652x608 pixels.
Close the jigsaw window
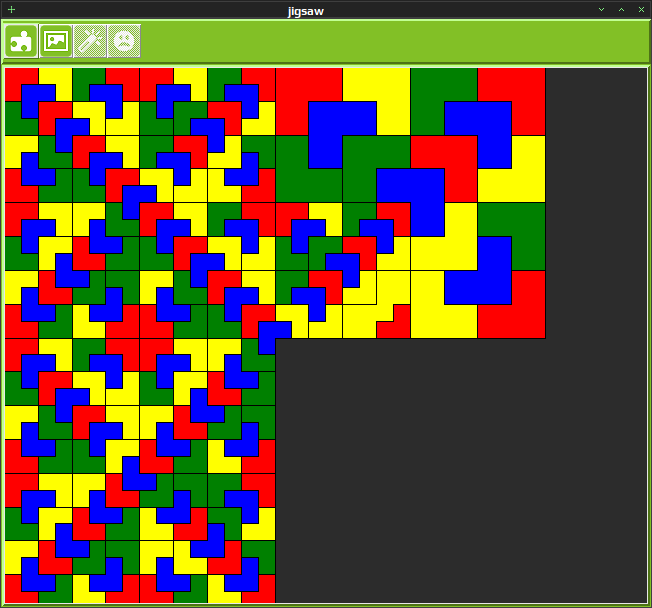[x=641, y=10]
